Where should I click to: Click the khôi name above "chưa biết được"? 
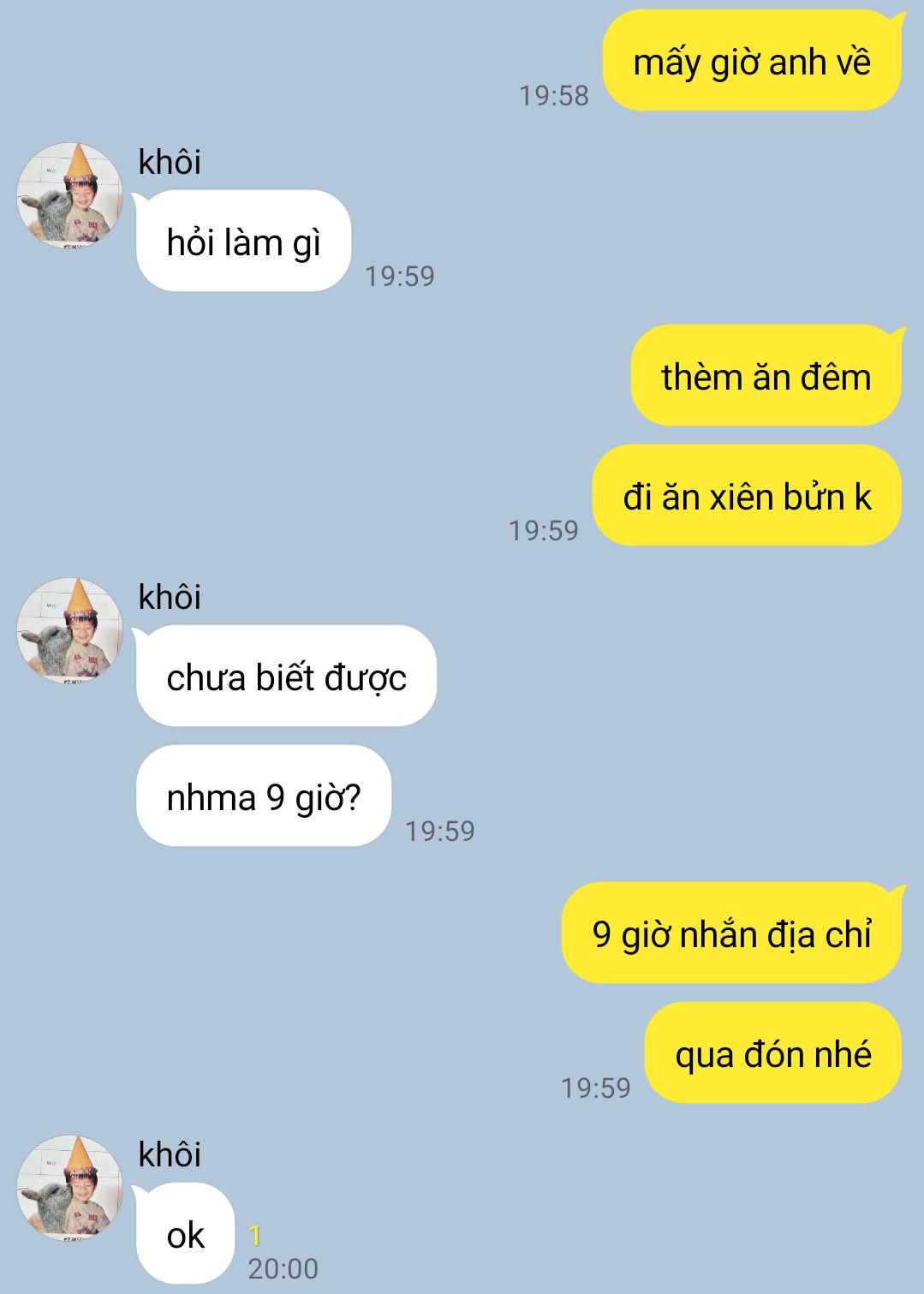(x=170, y=597)
